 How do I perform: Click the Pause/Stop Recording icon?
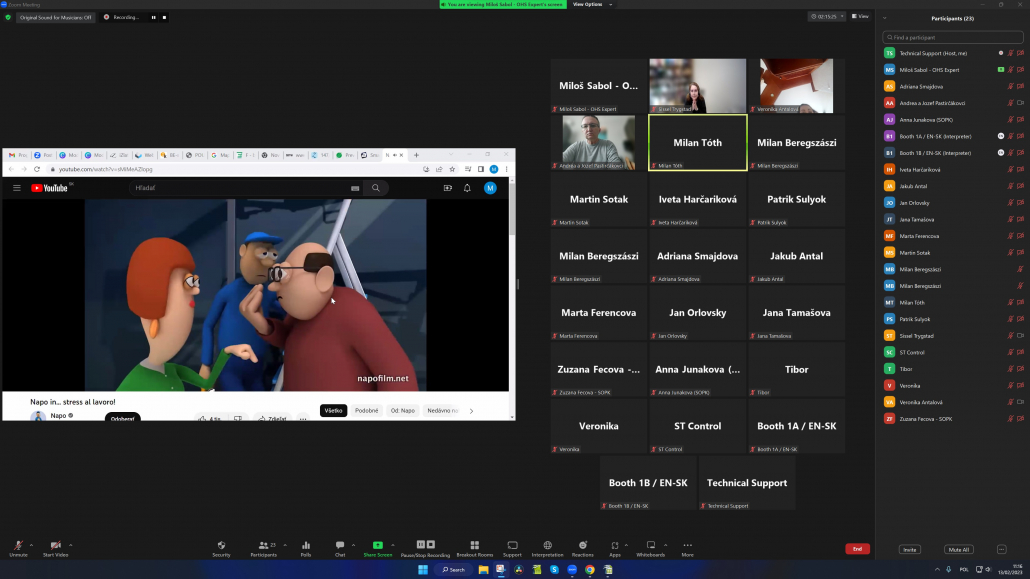point(425,546)
